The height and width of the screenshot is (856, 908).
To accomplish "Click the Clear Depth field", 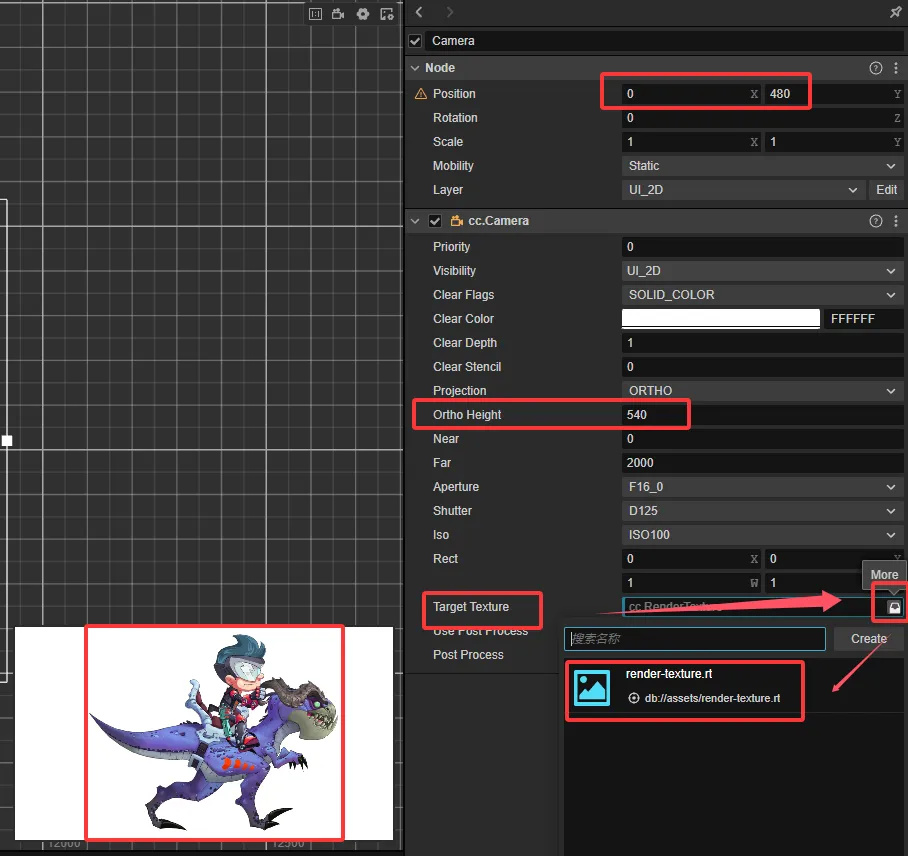I will (x=762, y=343).
